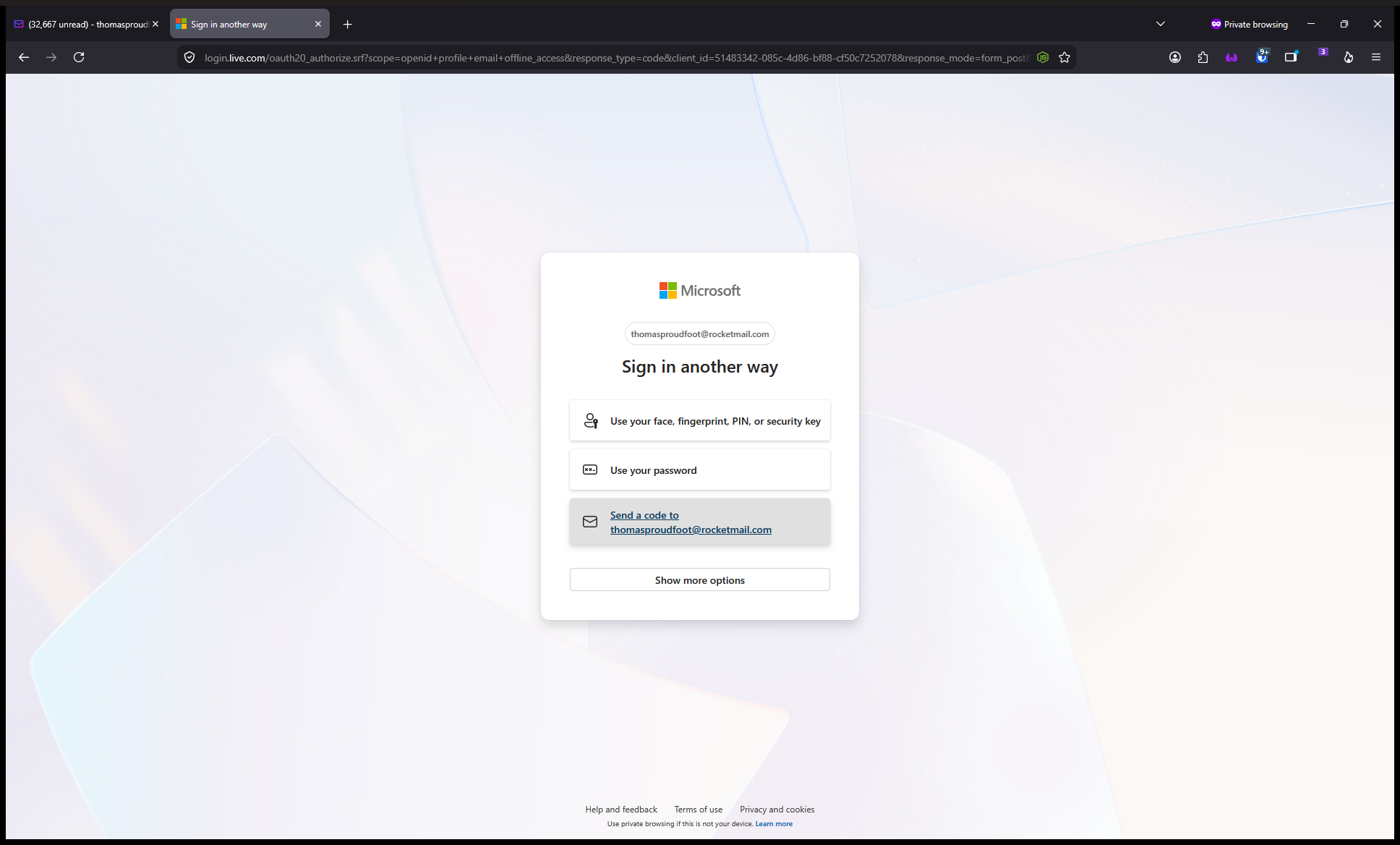Open the tracking protection shield icon
Viewport: 1400px width, 845px height.
189,57
